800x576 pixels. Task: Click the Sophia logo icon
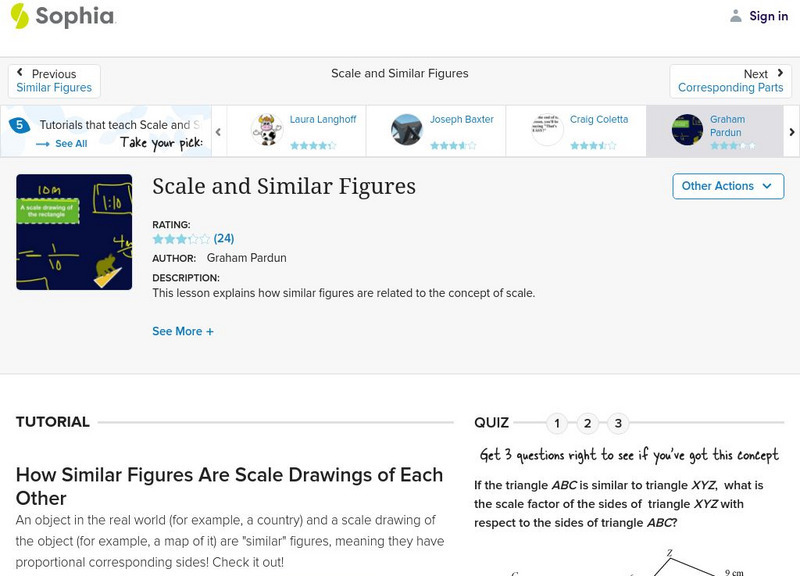[19, 16]
